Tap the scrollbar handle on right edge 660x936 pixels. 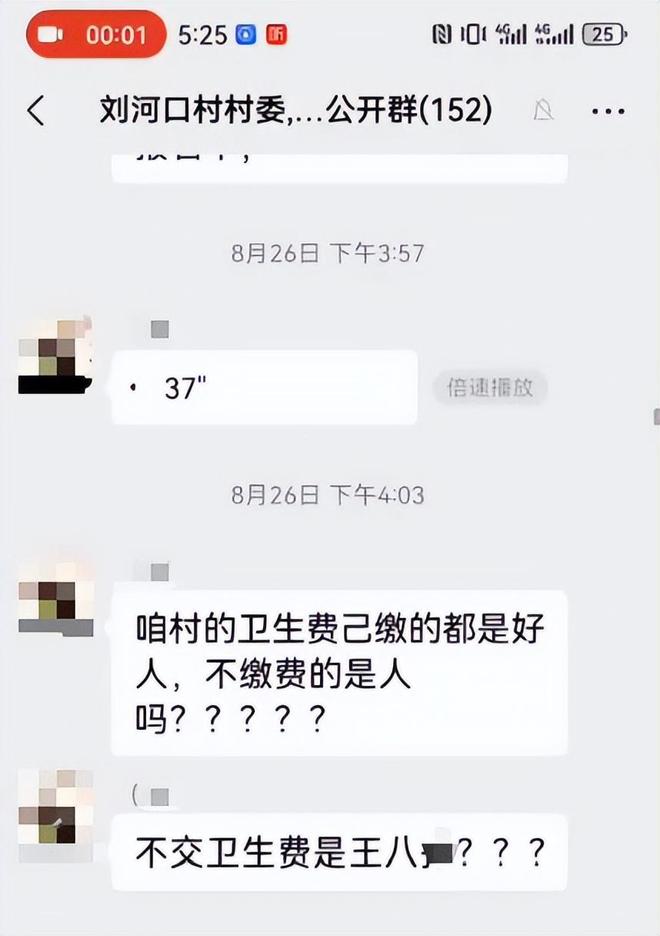pos(656,416)
